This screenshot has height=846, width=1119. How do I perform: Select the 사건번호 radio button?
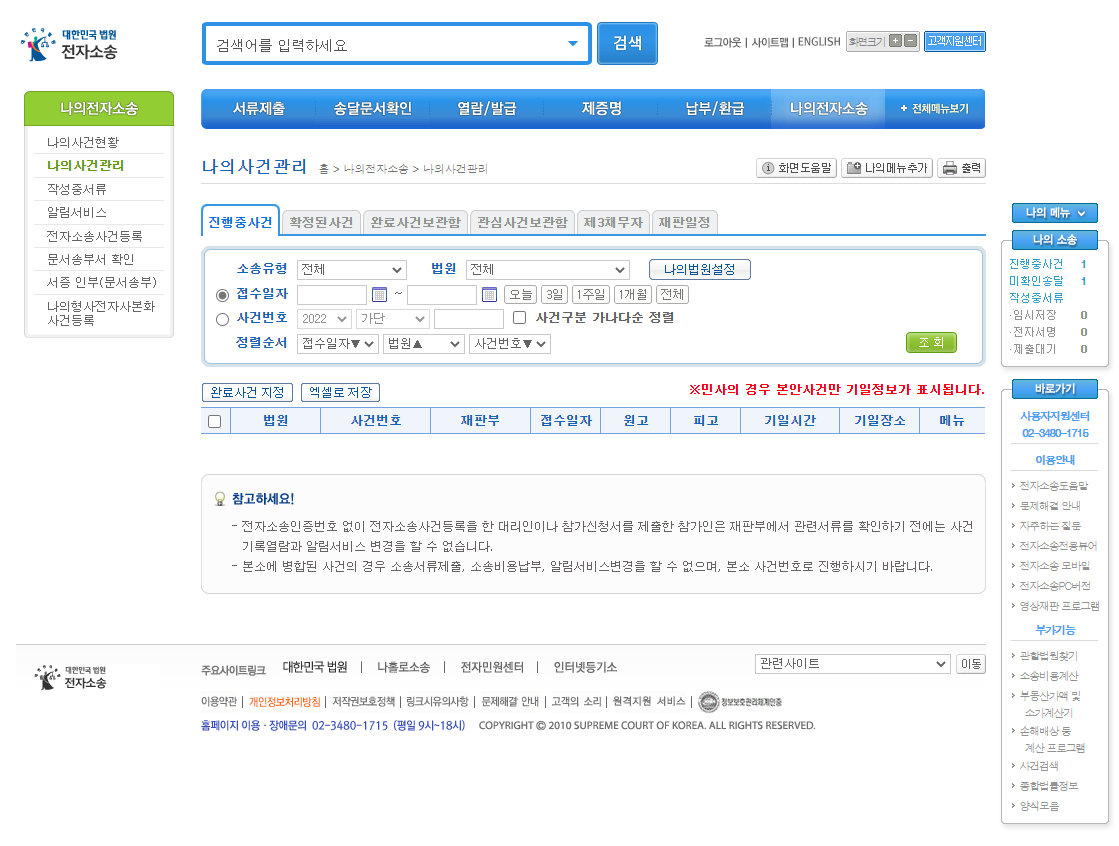click(x=223, y=319)
